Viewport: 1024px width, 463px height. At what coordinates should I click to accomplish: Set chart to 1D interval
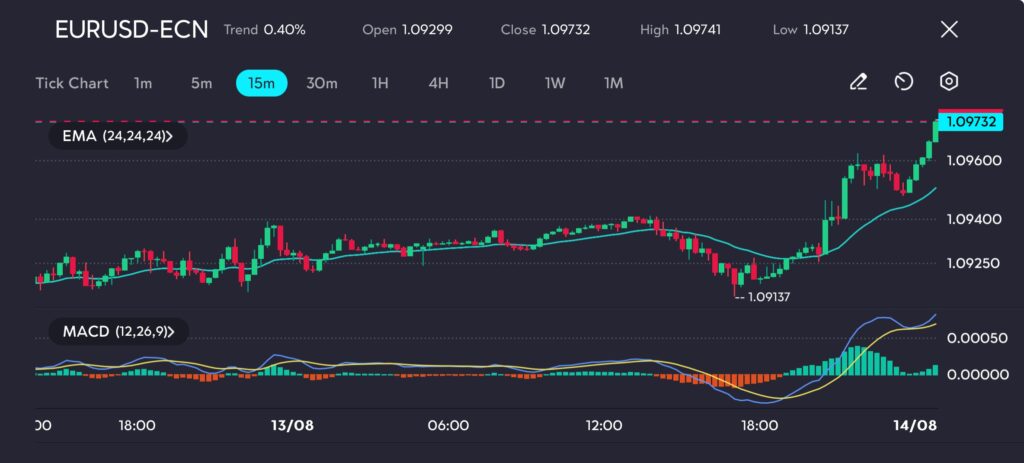496,83
